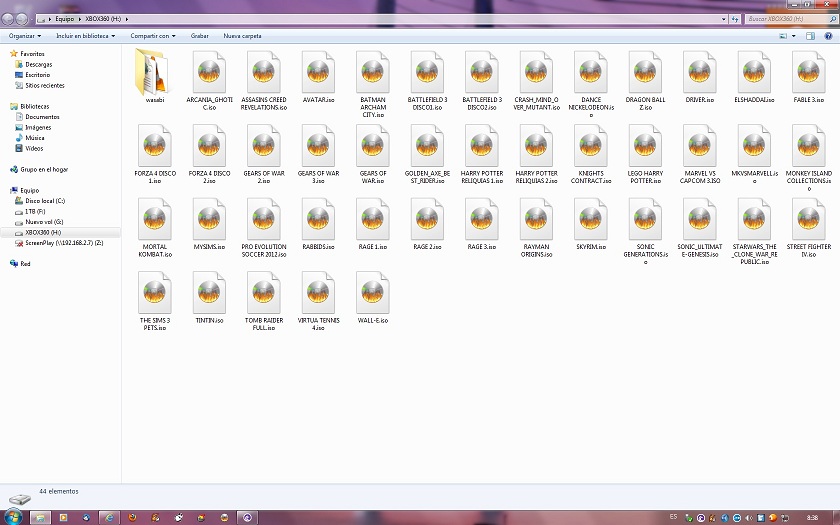Select the FABLE 3.iso file icon
The width and height of the screenshot is (840, 525).
tap(809, 73)
